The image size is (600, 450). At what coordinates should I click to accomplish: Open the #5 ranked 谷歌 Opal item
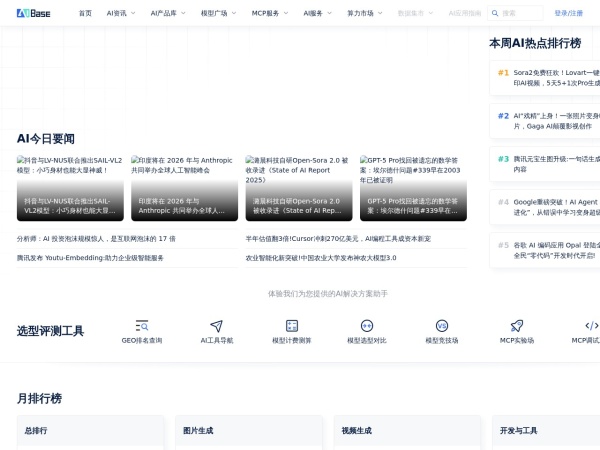tap(545, 250)
